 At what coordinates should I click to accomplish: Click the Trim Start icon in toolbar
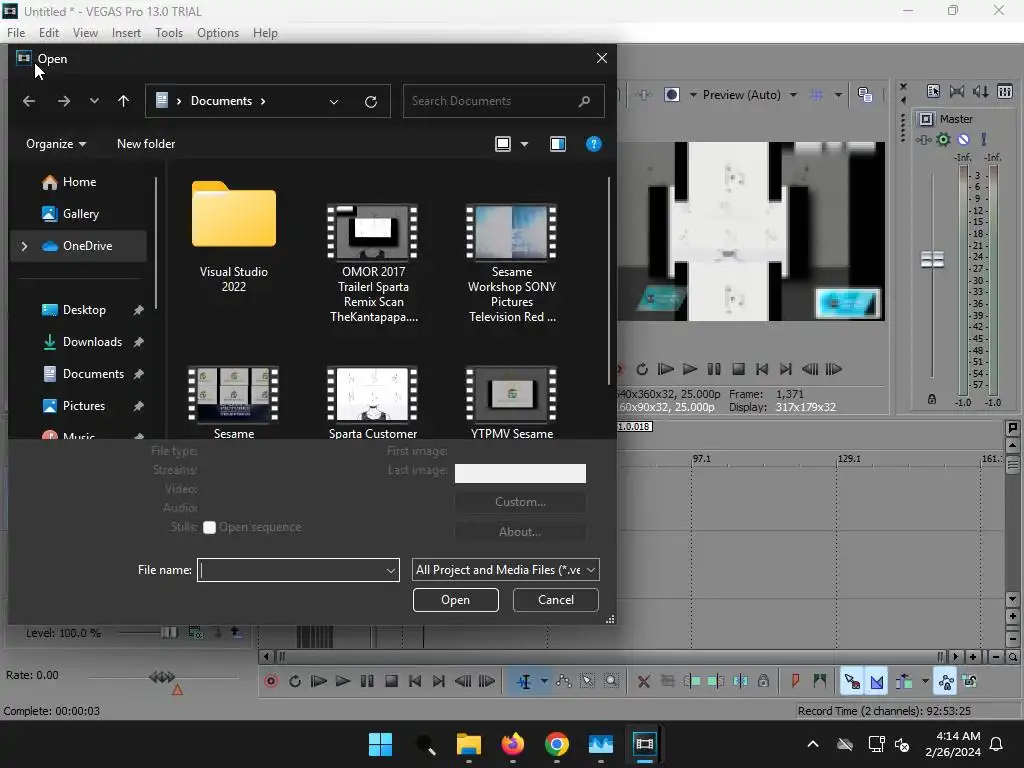click(x=692, y=681)
